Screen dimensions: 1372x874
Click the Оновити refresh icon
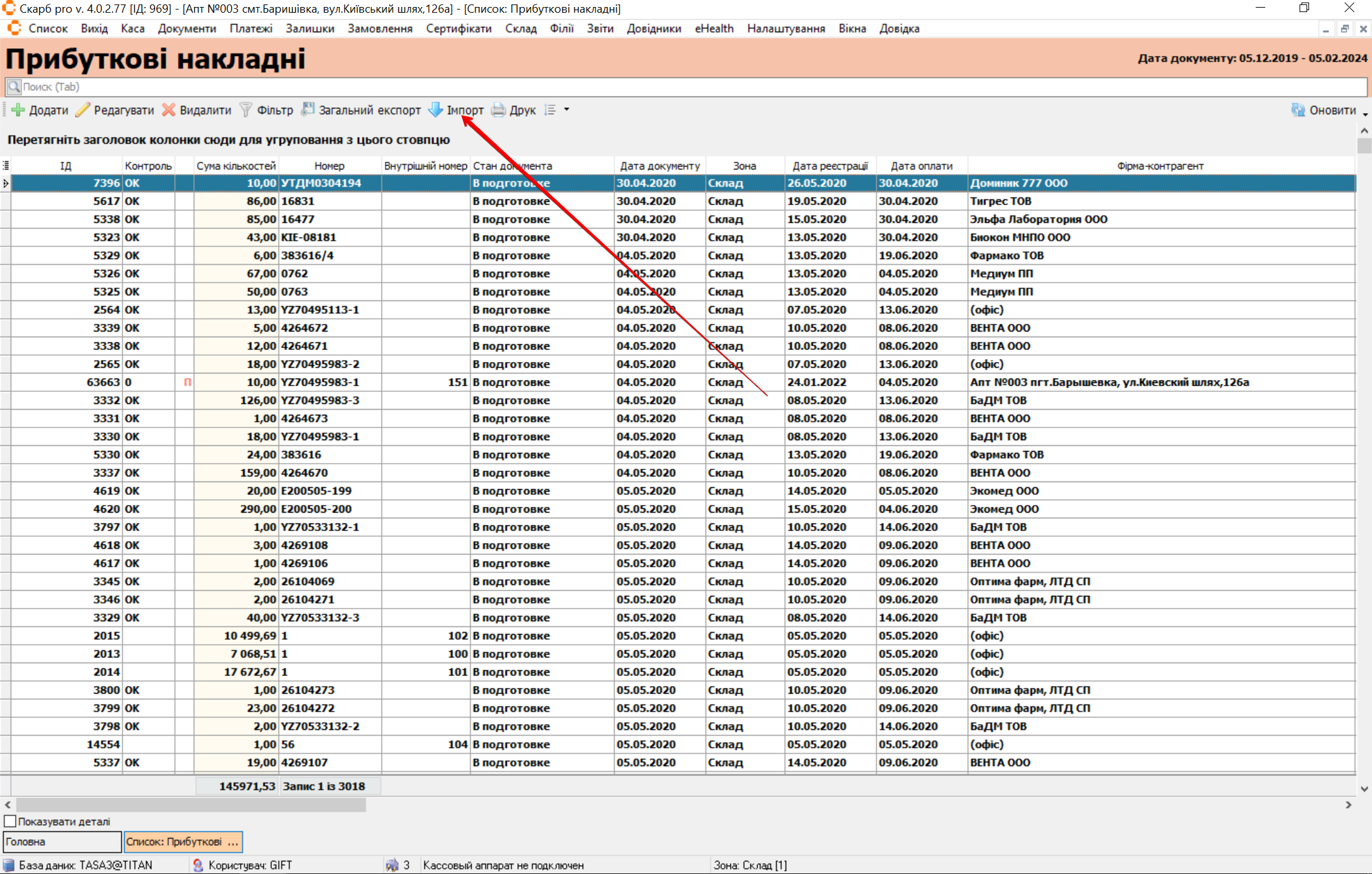1298,110
